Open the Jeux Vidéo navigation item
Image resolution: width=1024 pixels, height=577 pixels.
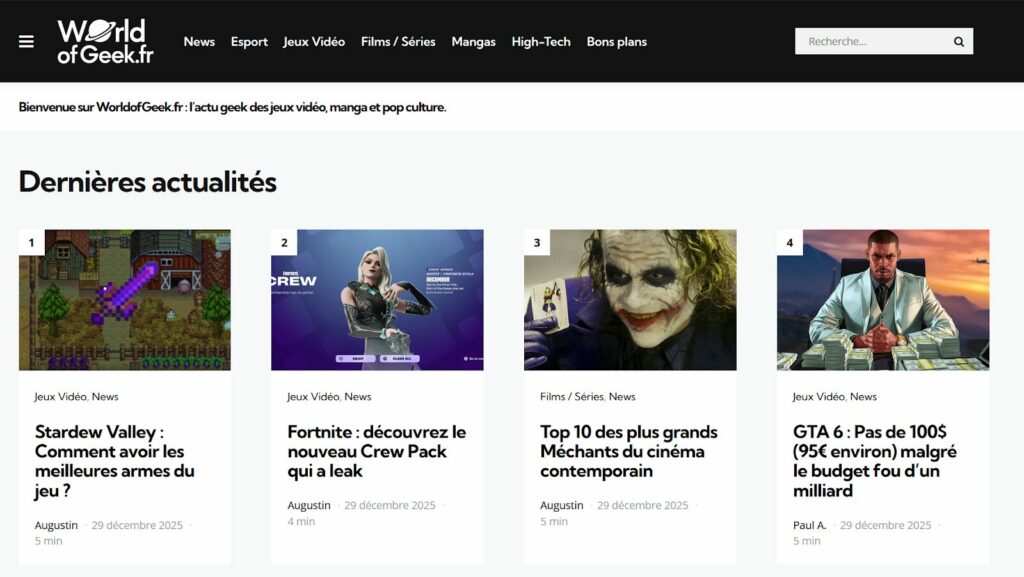pyautogui.click(x=314, y=42)
